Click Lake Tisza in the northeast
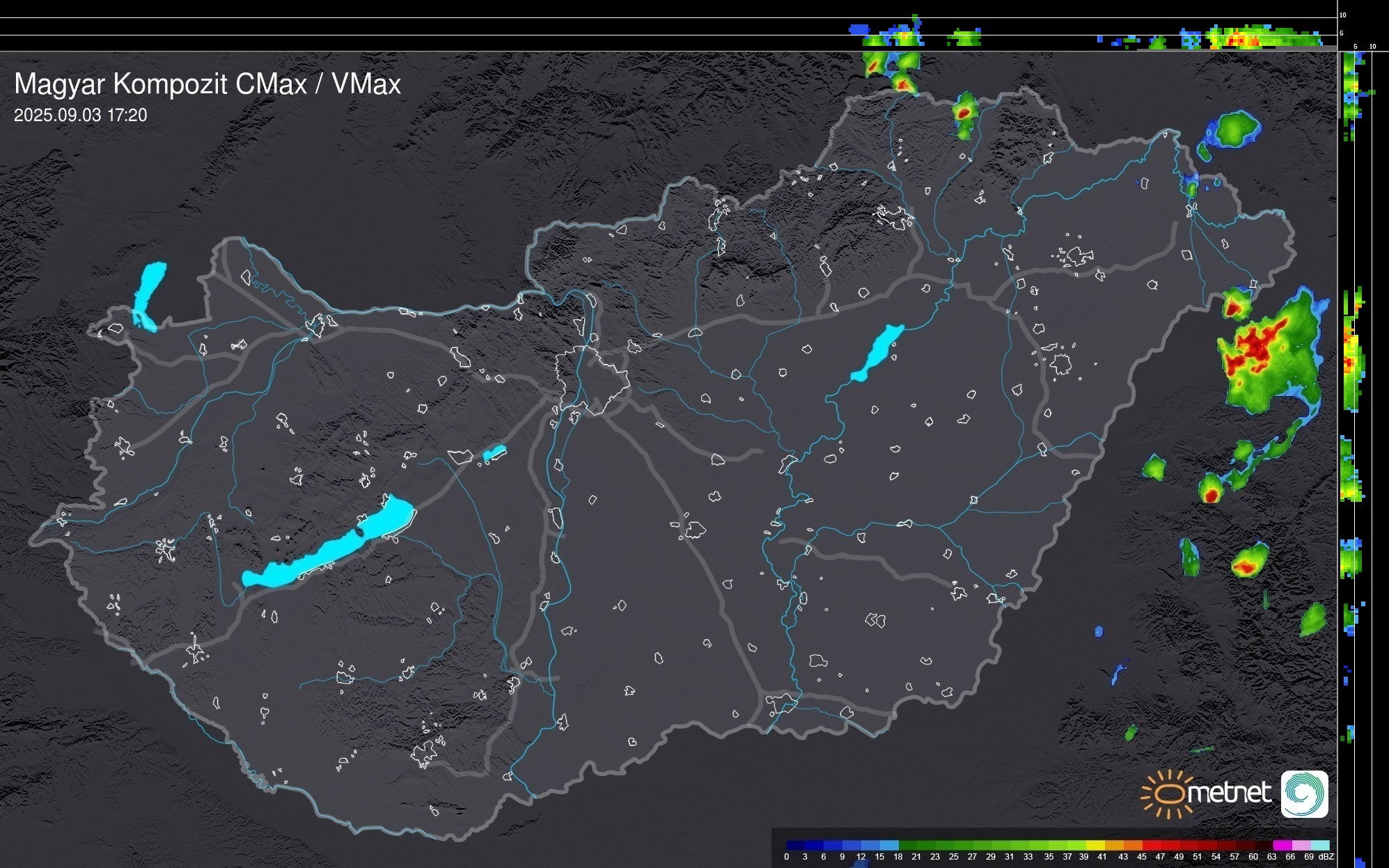The height and width of the screenshot is (868, 1389). [x=877, y=352]
